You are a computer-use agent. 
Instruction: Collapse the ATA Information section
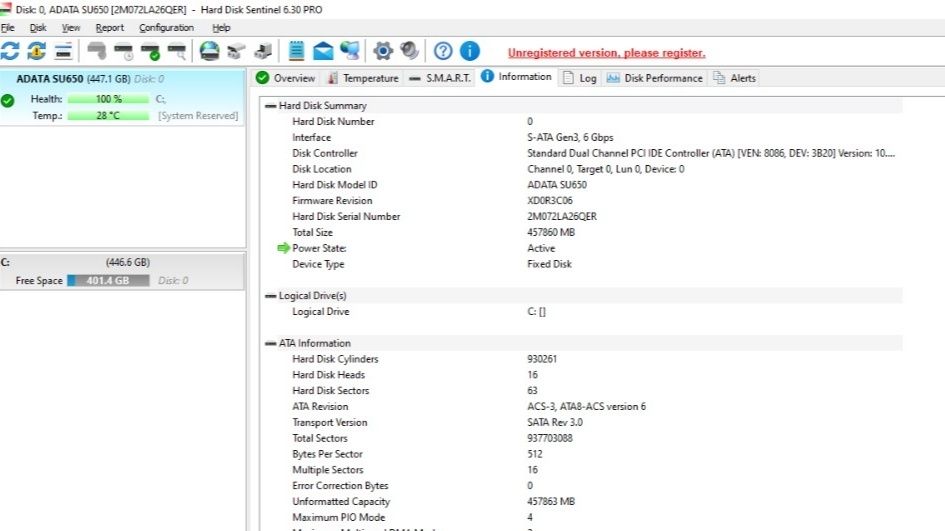[271, 343]
